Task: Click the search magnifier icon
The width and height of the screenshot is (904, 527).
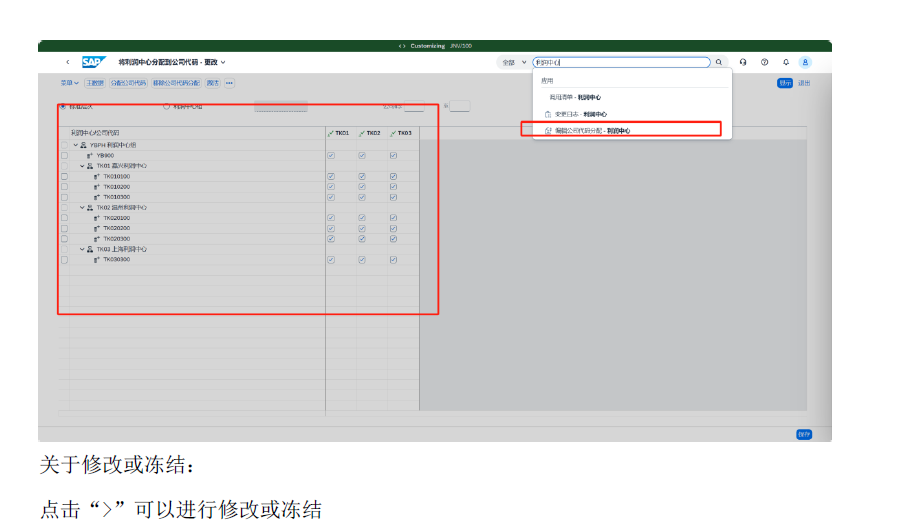Action: pos(718,62)
